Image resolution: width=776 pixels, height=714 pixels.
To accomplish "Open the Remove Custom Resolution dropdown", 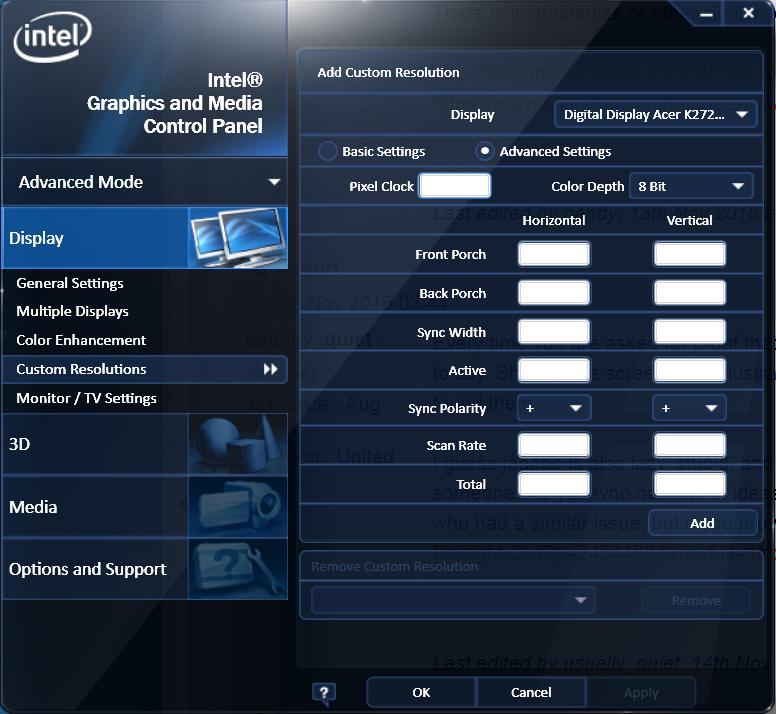I will tap(453, 600).
